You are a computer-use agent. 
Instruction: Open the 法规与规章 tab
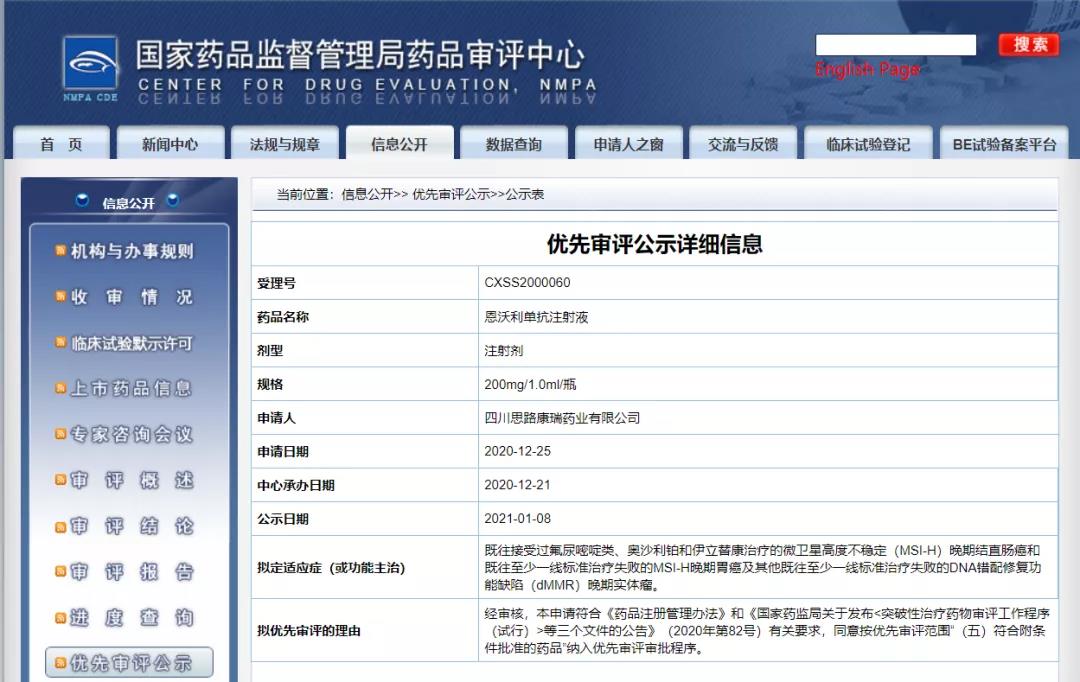pyautogui.click(x=284, y=143)
